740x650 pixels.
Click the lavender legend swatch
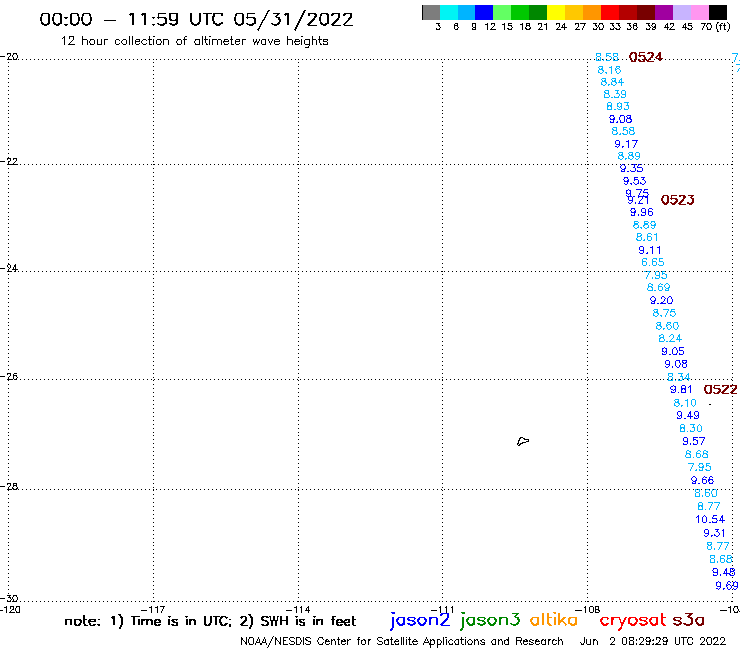coord(681,12)
